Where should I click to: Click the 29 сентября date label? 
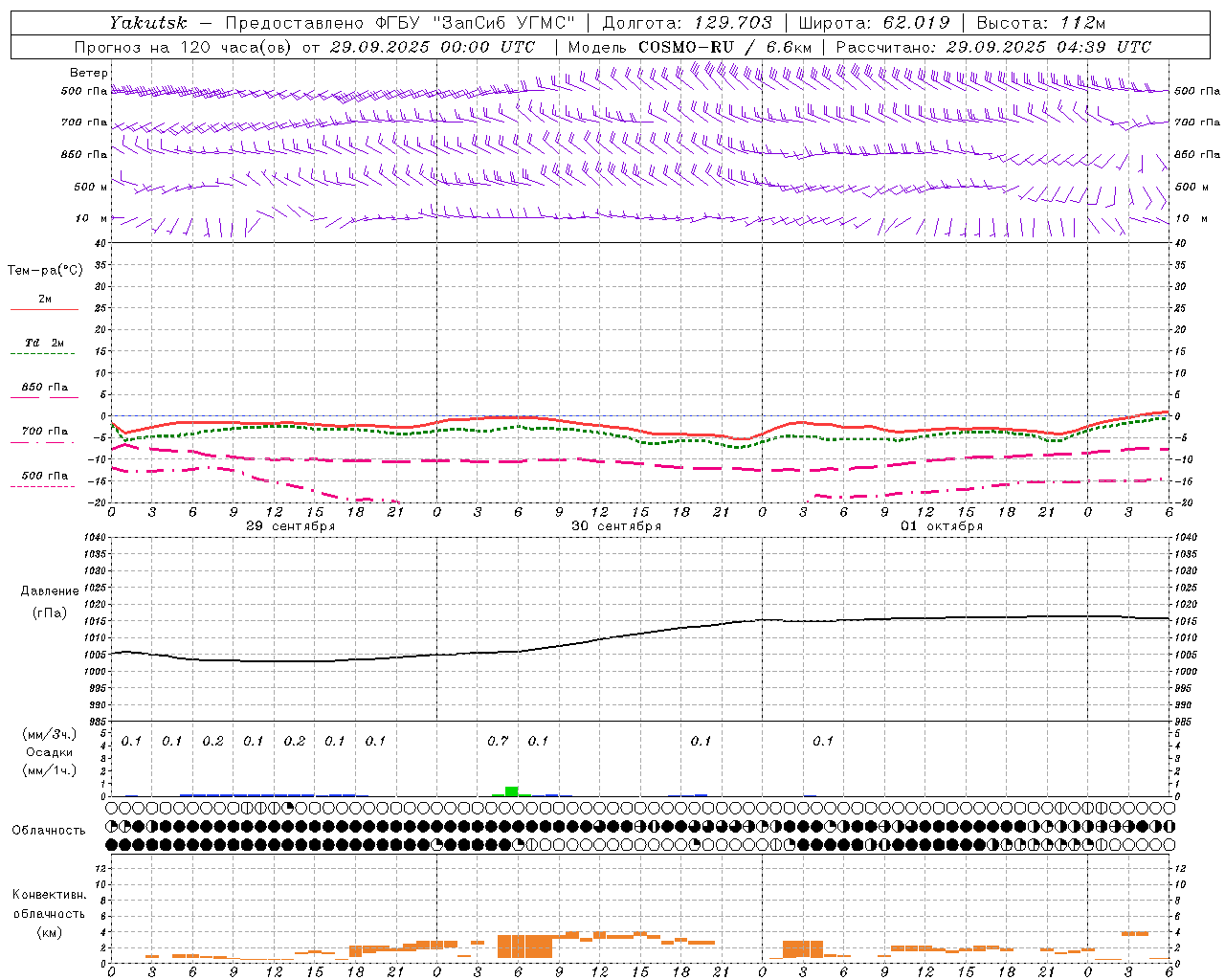click(x=291, y=526)
